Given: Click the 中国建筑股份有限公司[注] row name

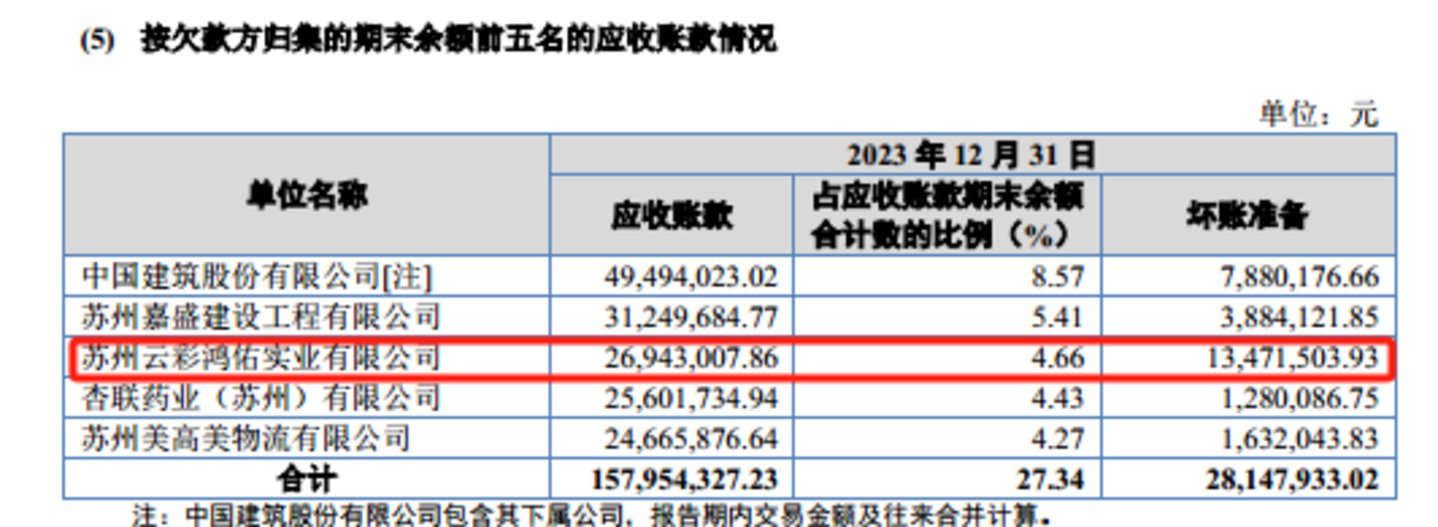Looking at the screenshot, I should (x=258, y=276).
